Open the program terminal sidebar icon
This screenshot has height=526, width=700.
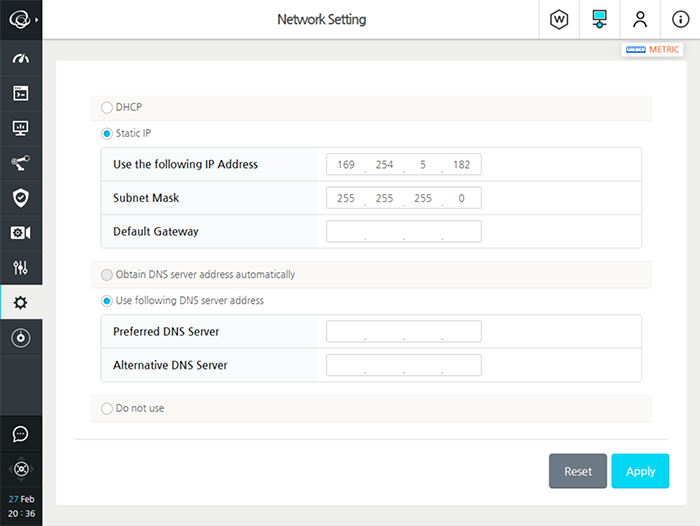[21, 93]
